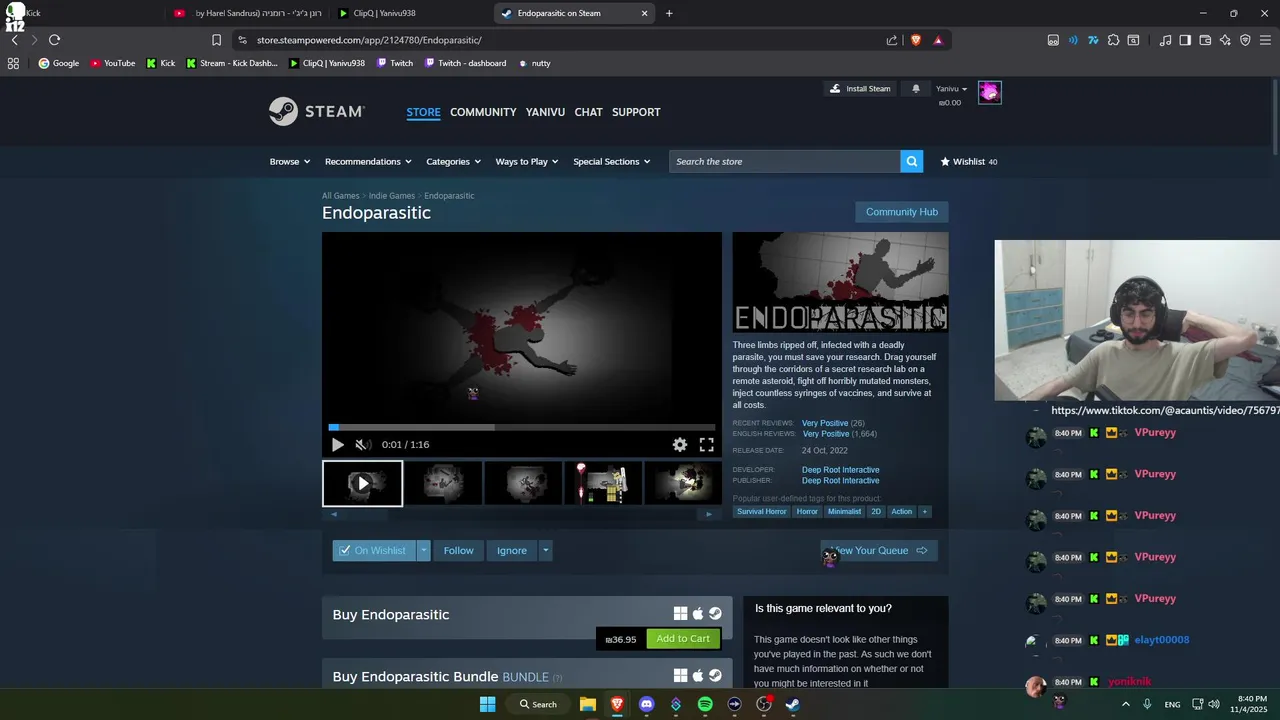
Task: Open Discord from the taskbar
Action: 646,704
